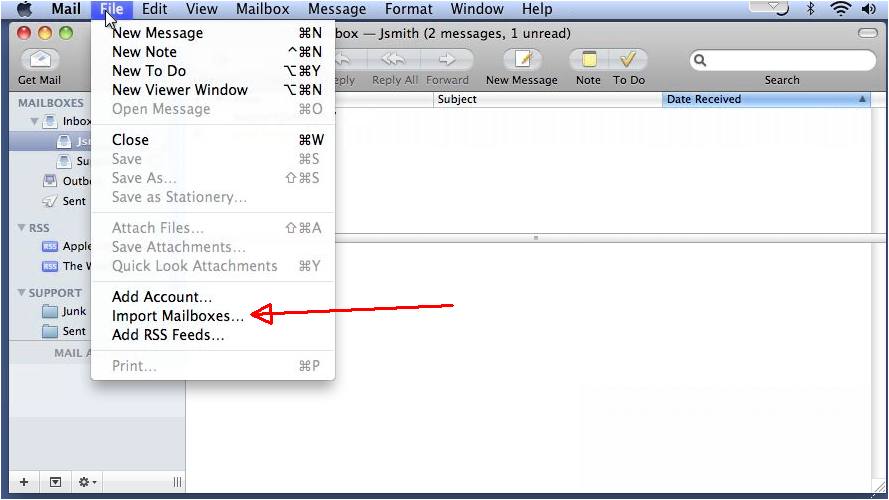Click inside the Search field

tap(782, 60)
